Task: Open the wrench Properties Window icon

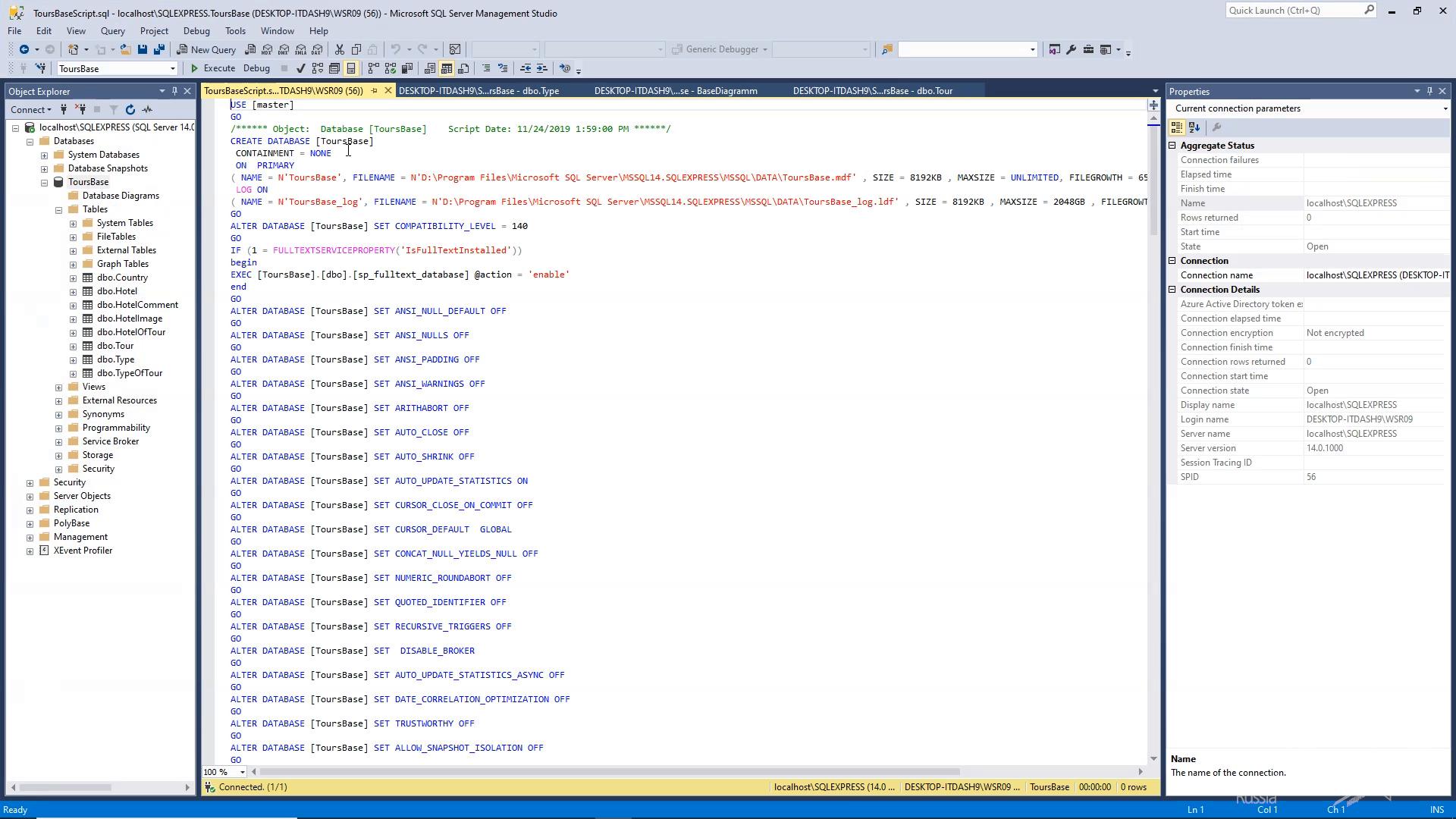Action: pos(1071,49)
